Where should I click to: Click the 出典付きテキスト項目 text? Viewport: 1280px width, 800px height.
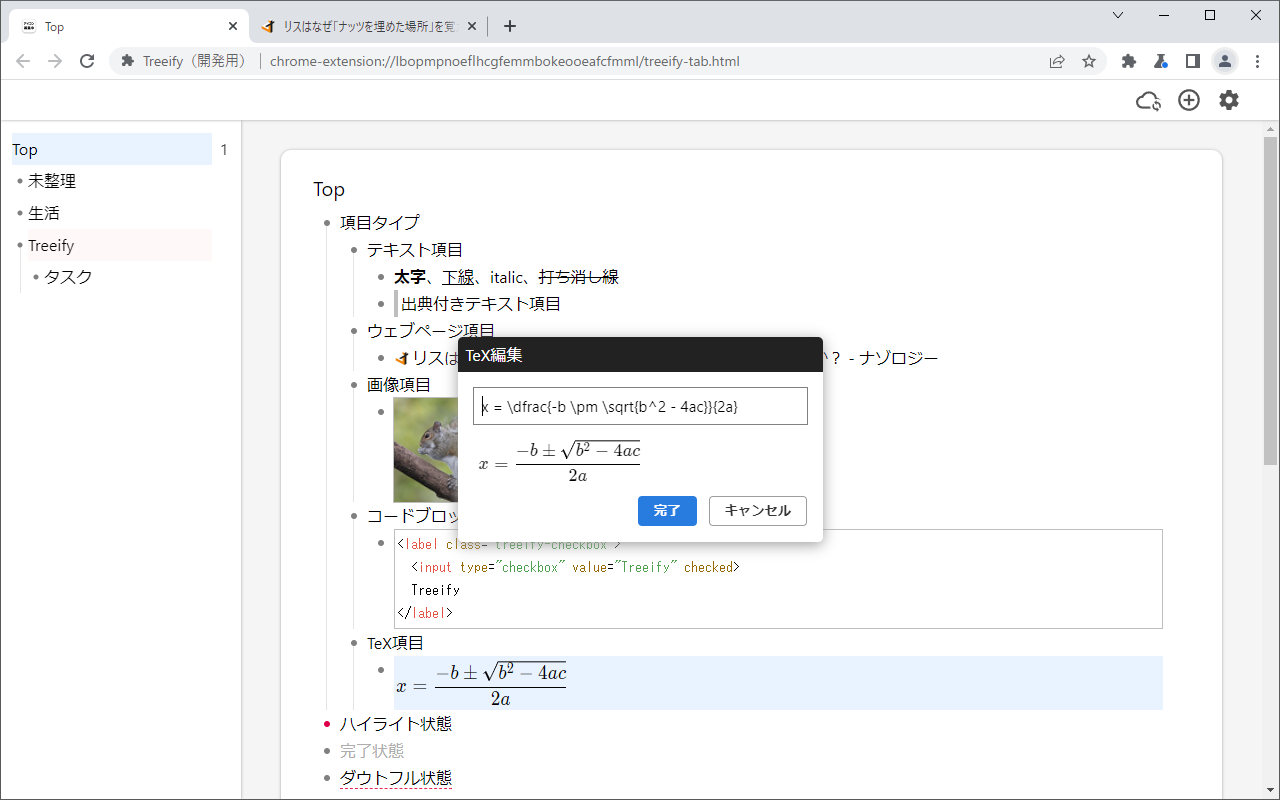[481, 304]
